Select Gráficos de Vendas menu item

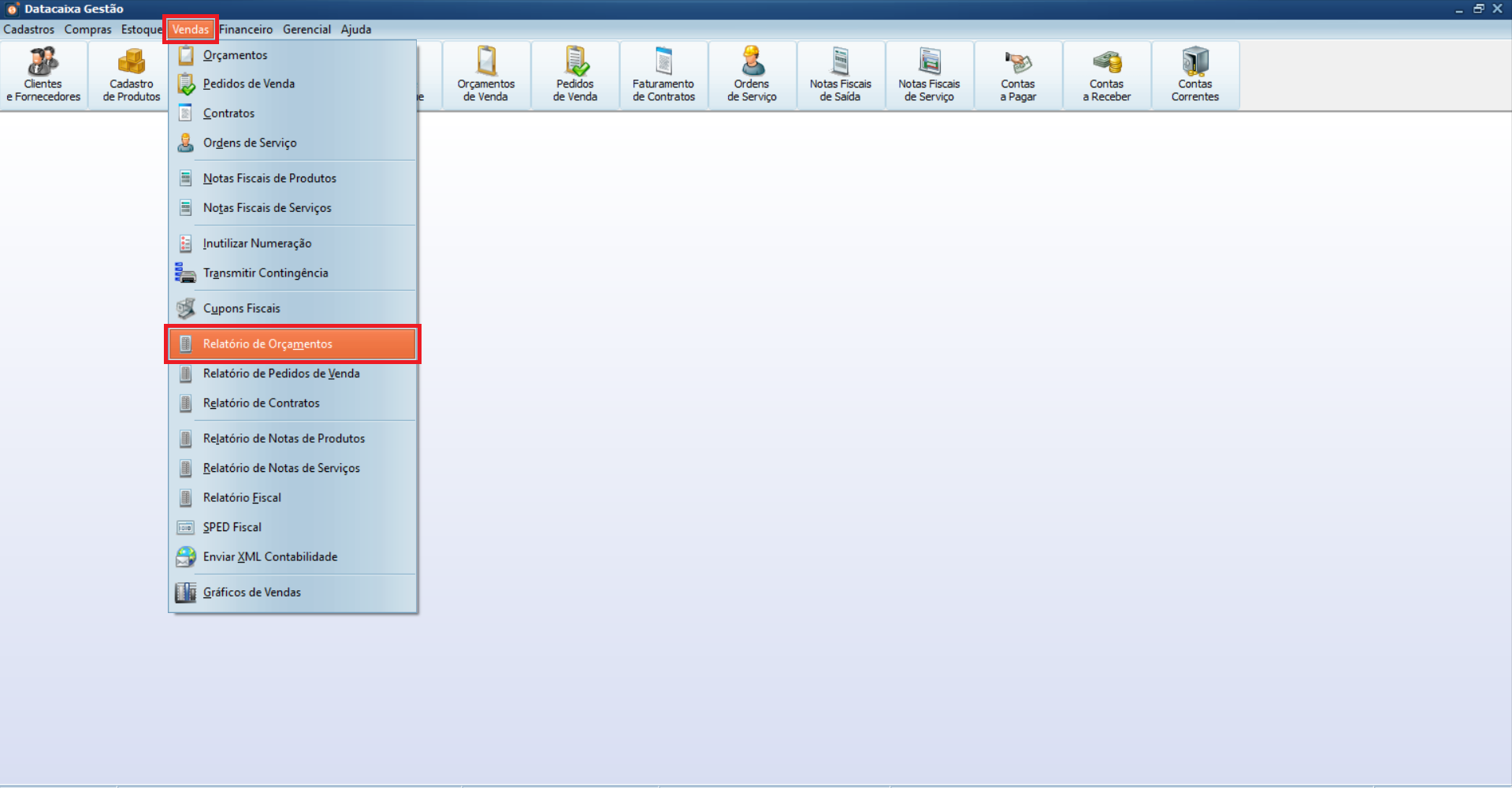click(252, 593)
